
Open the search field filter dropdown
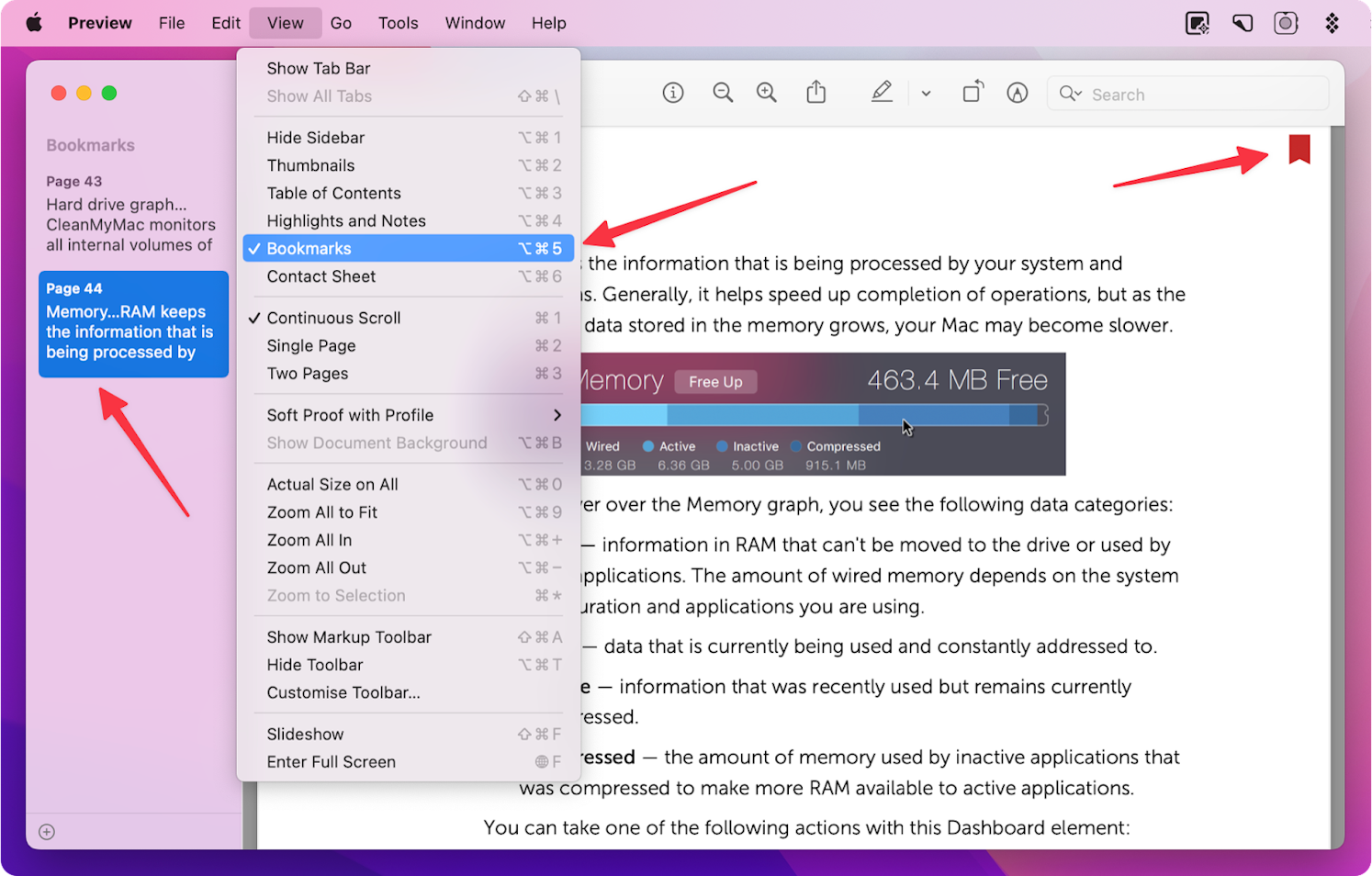coord(1069,93)
